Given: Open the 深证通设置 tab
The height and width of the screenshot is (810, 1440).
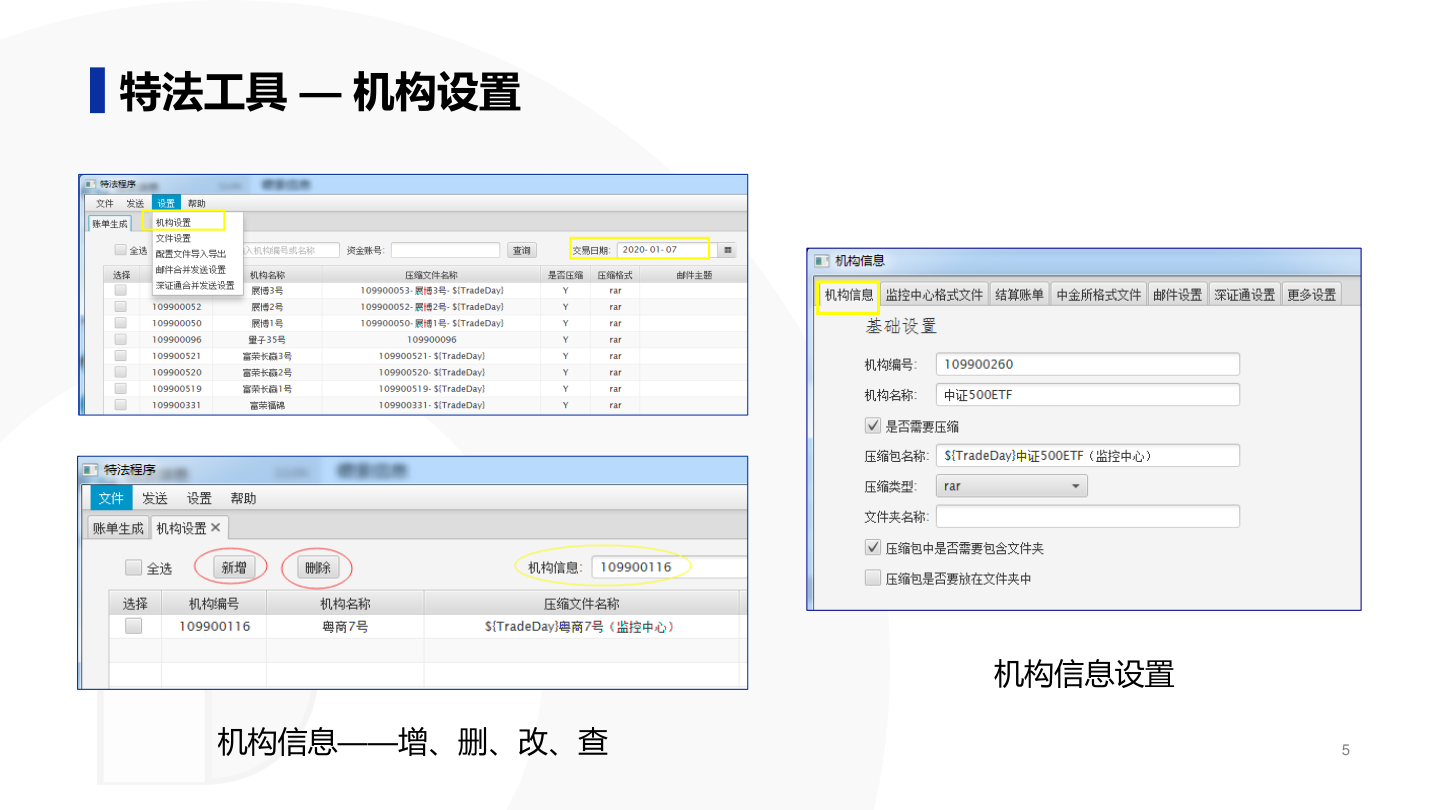Looking at the screenshot, I should point(1244,295).
